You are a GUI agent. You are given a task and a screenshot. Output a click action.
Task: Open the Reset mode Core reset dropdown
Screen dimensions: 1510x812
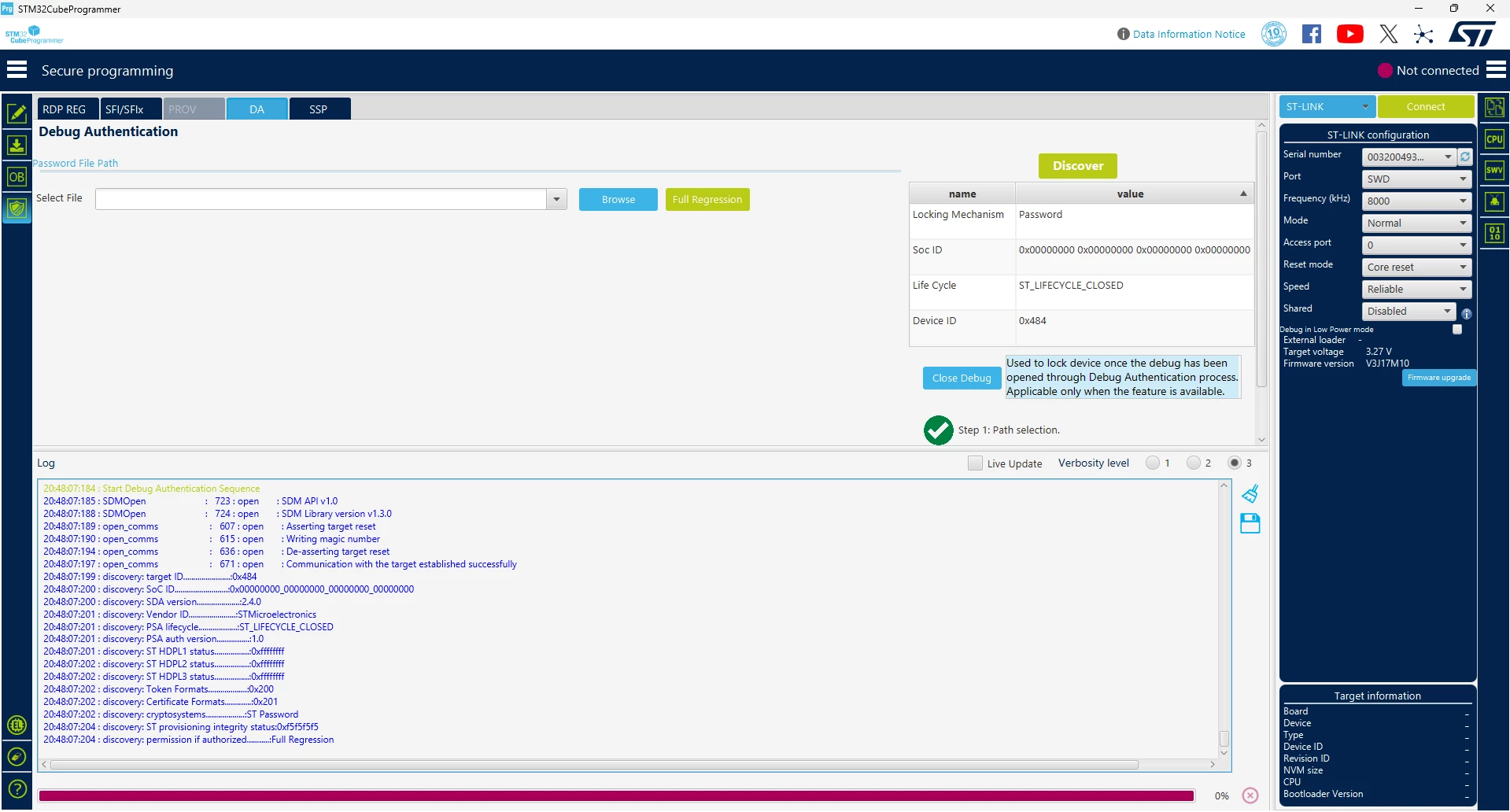point(1416,267)
